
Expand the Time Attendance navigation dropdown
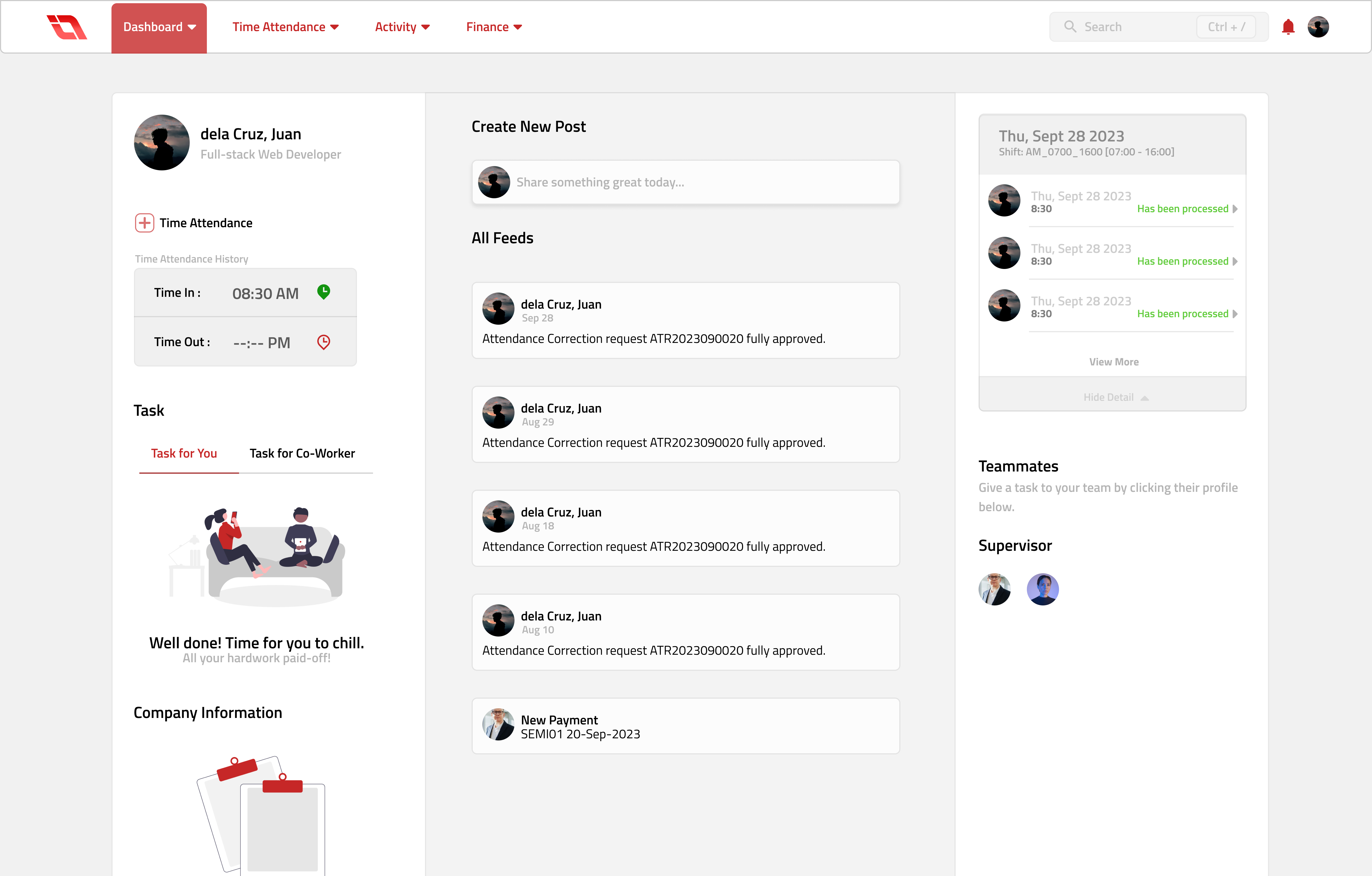[285, 26]
